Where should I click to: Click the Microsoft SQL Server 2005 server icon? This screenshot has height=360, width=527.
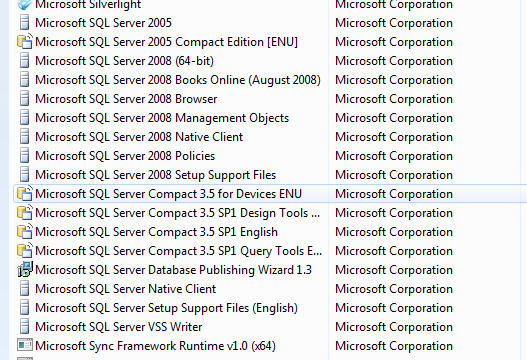click(25, 23)
